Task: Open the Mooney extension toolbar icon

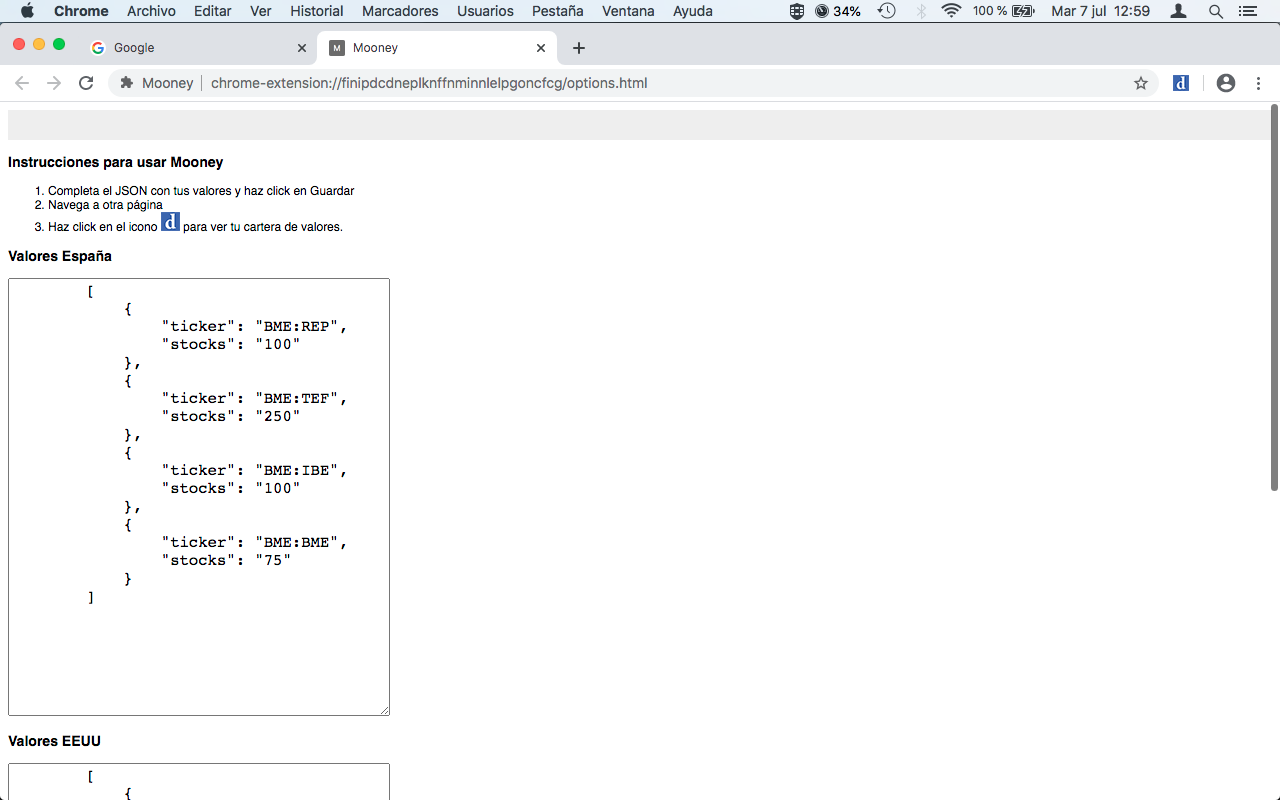Action: coord(1181,83)
